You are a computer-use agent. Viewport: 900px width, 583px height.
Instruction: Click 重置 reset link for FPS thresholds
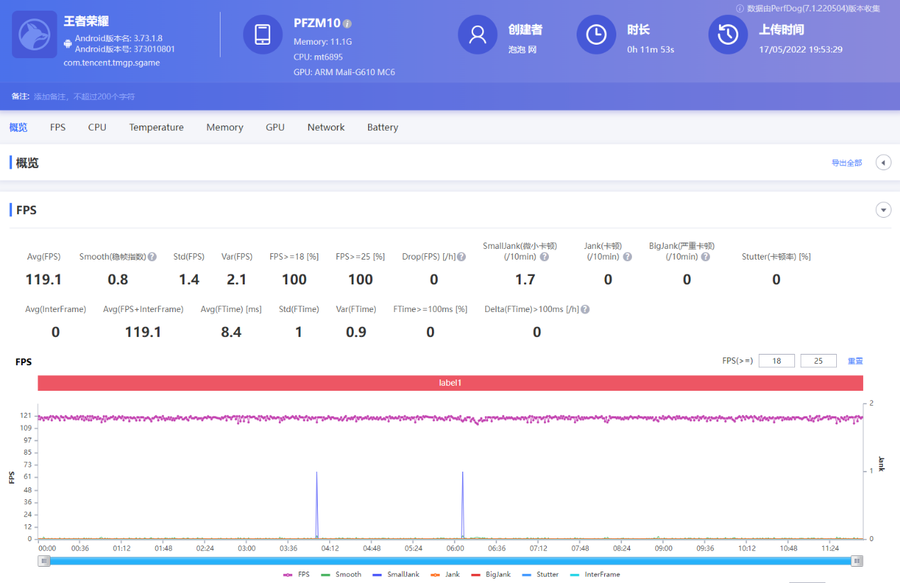[855, 361]
